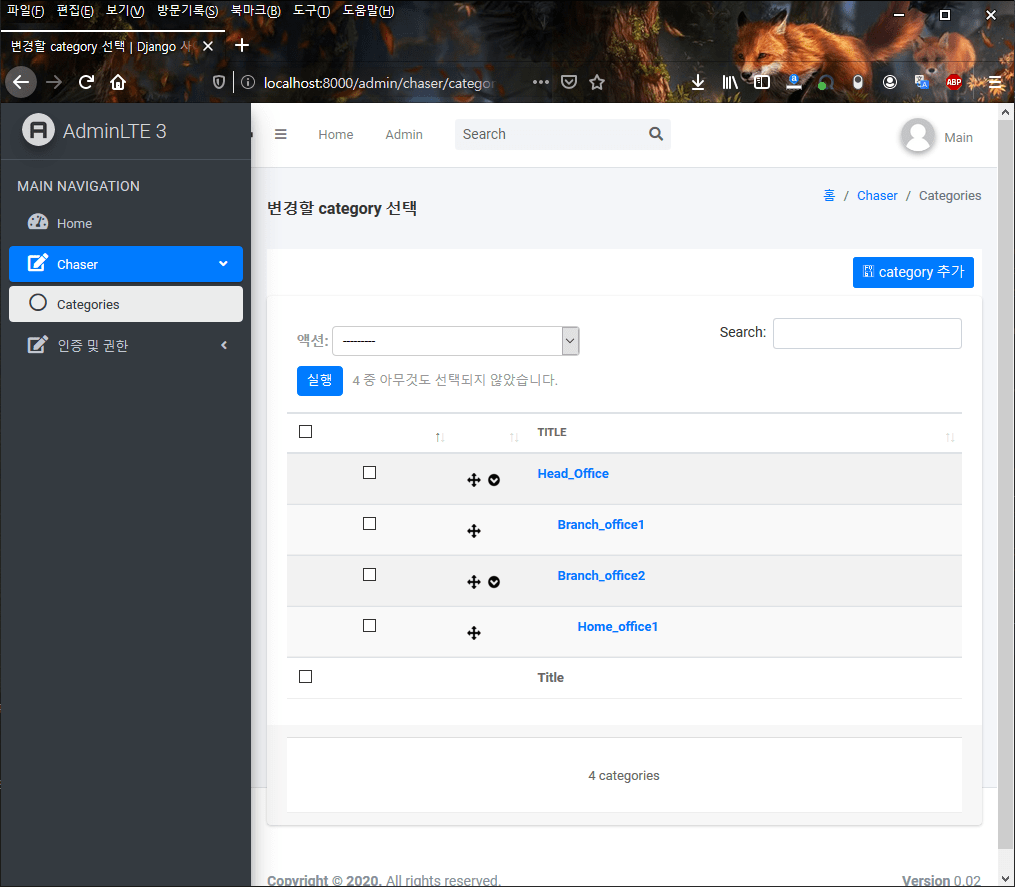Click the bookmark star icon in address bar
This screenshot has width=1015, height=887.
click(x=597, y=83)
